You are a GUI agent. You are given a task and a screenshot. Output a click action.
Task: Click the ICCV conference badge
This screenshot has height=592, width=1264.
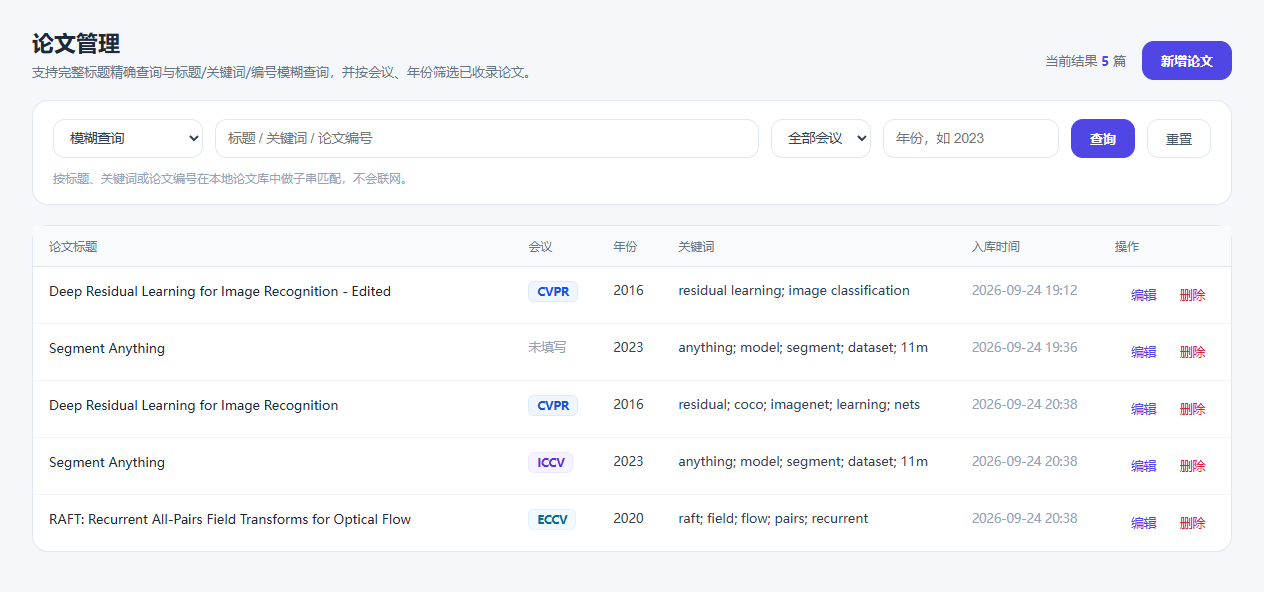tap(551, 462)
